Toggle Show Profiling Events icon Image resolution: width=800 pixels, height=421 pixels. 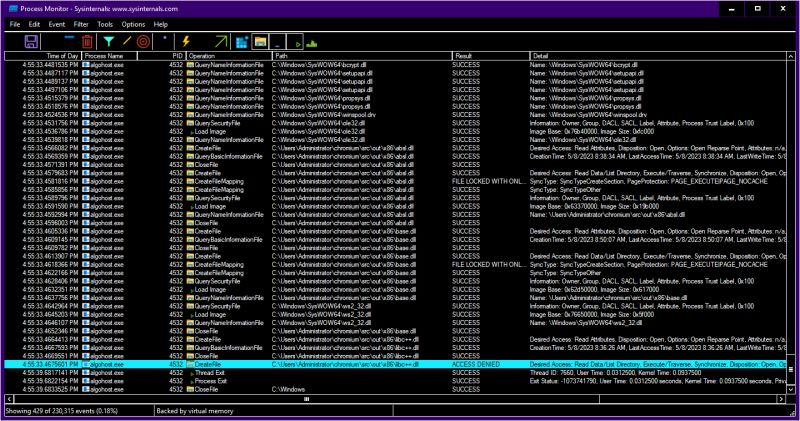click(x=312, y=43)
